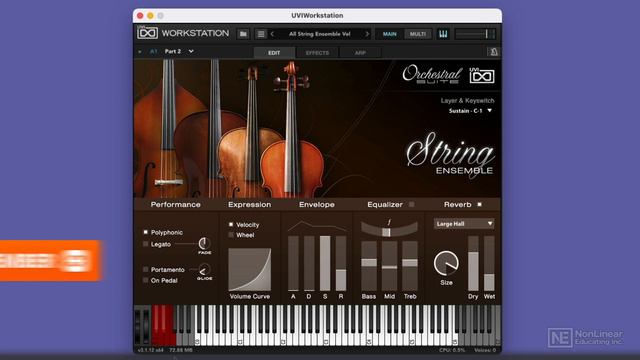Toggle the Portamento checkbox
Image resolution: width=640 pixels, height=360 pixels.
click(x=145, y=269)
